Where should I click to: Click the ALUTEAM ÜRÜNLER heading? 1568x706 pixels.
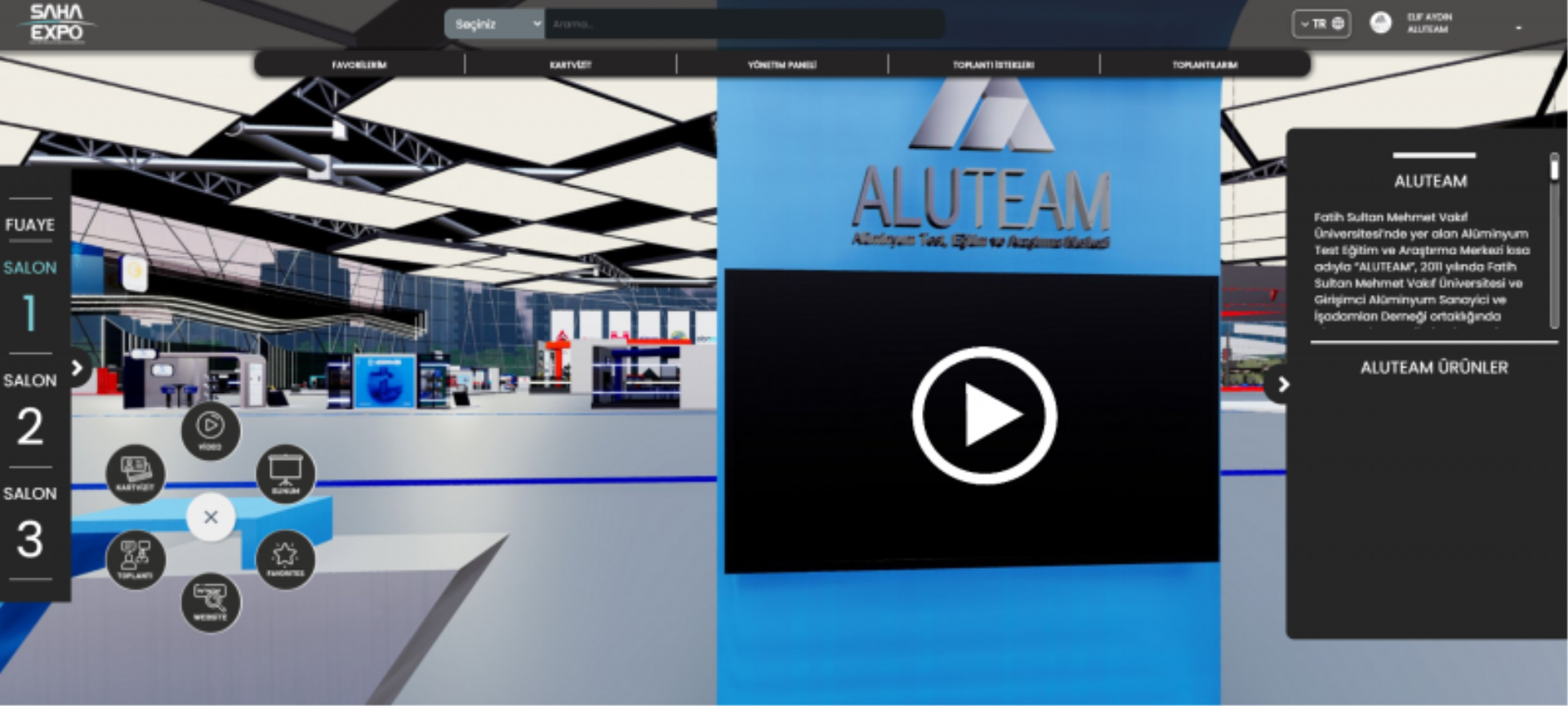pos(1434,368)
